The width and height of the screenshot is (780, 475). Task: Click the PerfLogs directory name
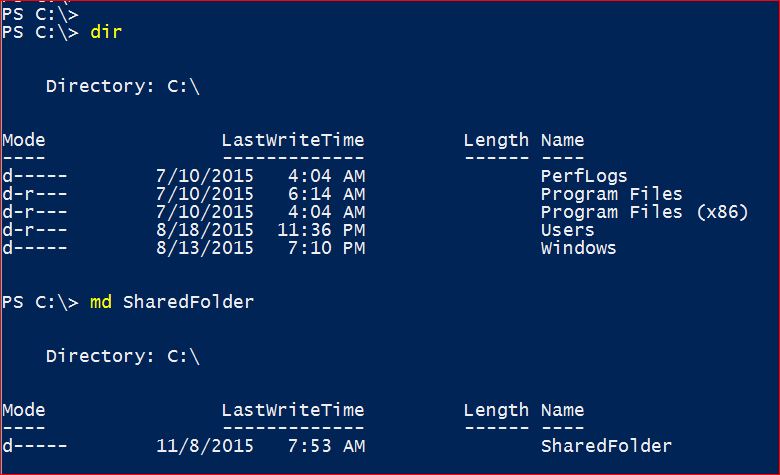click(x=584, y=176)
